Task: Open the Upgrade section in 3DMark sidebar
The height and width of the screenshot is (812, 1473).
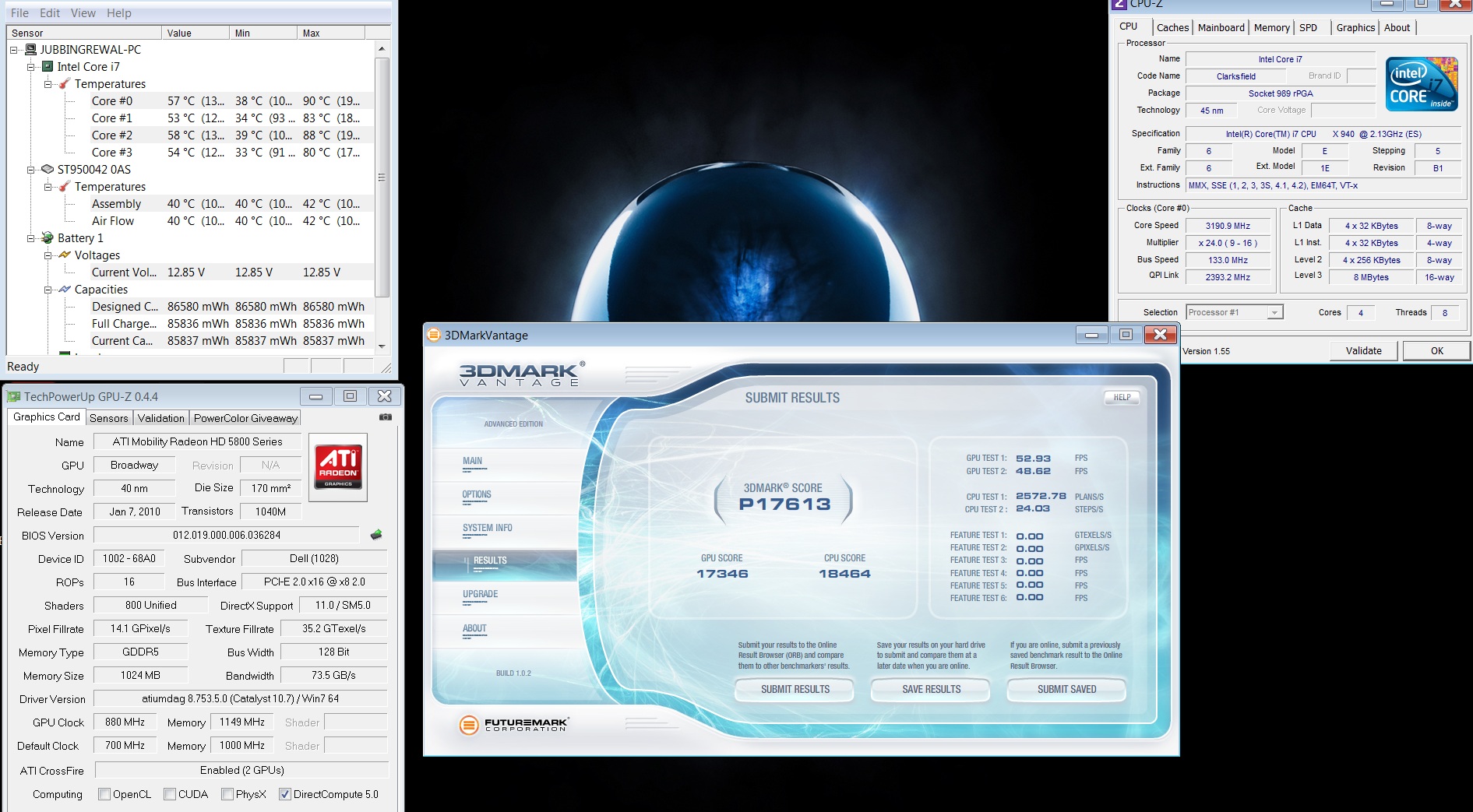Action: coord(480,594)
